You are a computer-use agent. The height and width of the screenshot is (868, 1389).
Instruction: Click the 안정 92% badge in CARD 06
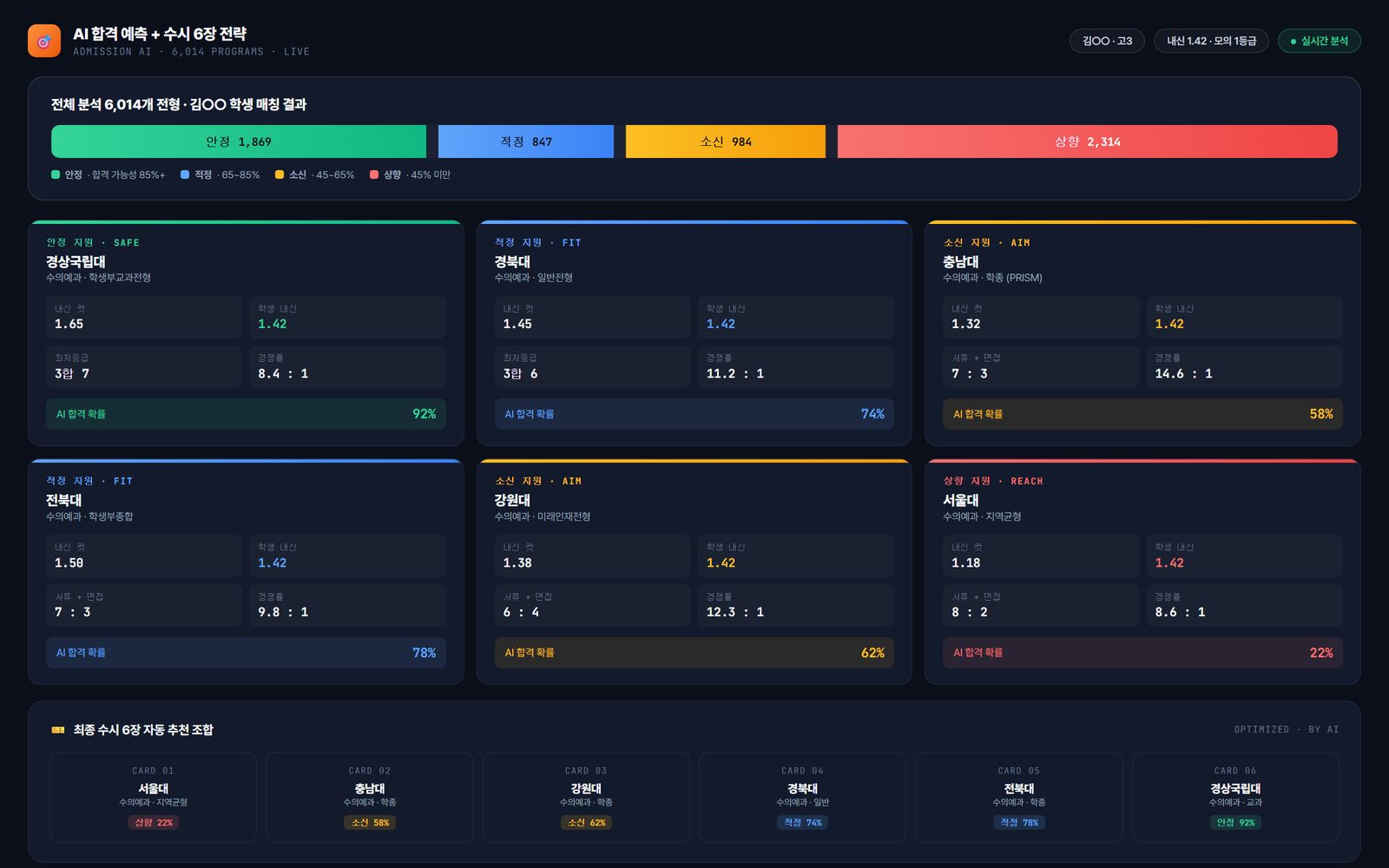pos(1235,823)
